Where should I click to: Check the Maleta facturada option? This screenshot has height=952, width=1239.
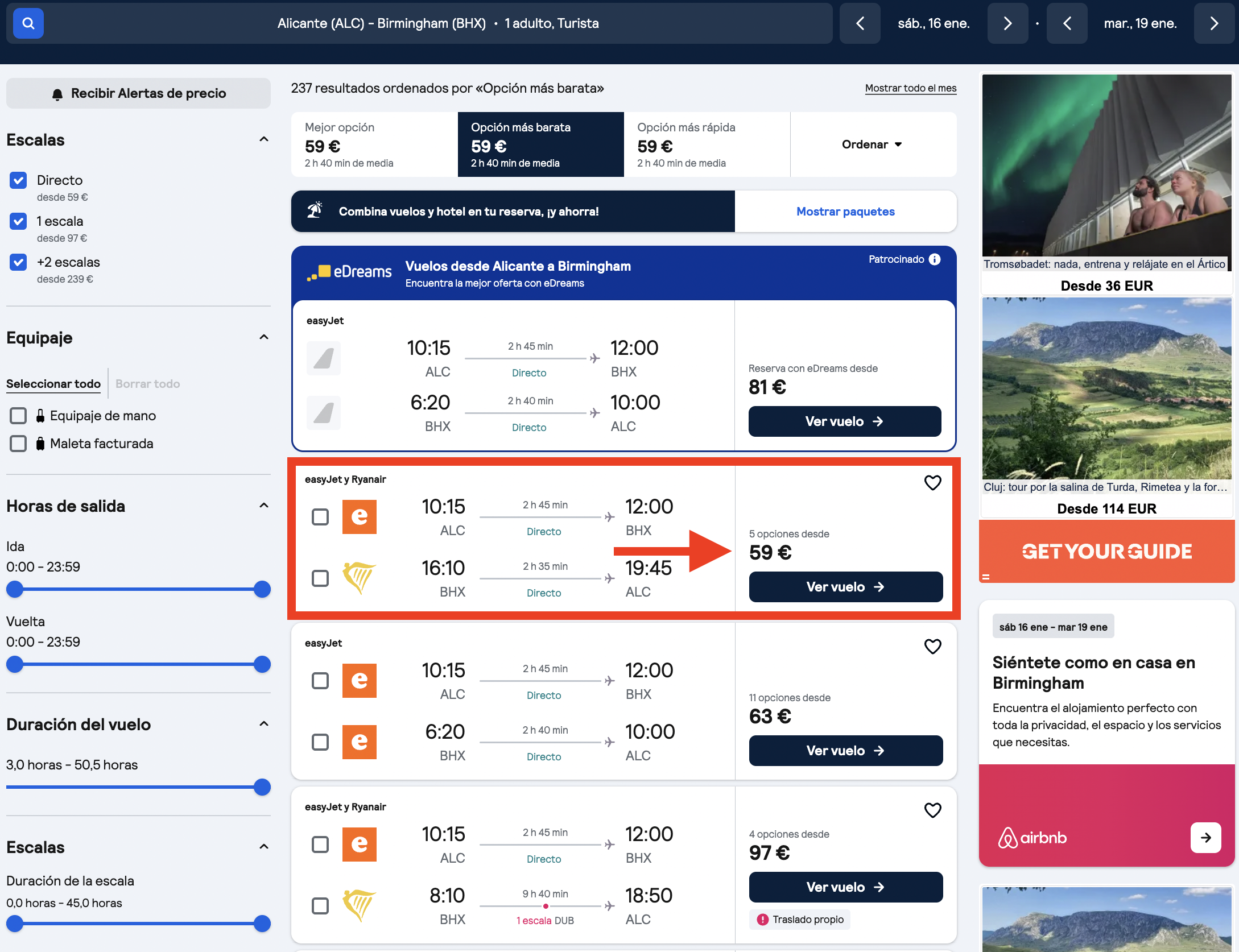click(x=18, y=444)
